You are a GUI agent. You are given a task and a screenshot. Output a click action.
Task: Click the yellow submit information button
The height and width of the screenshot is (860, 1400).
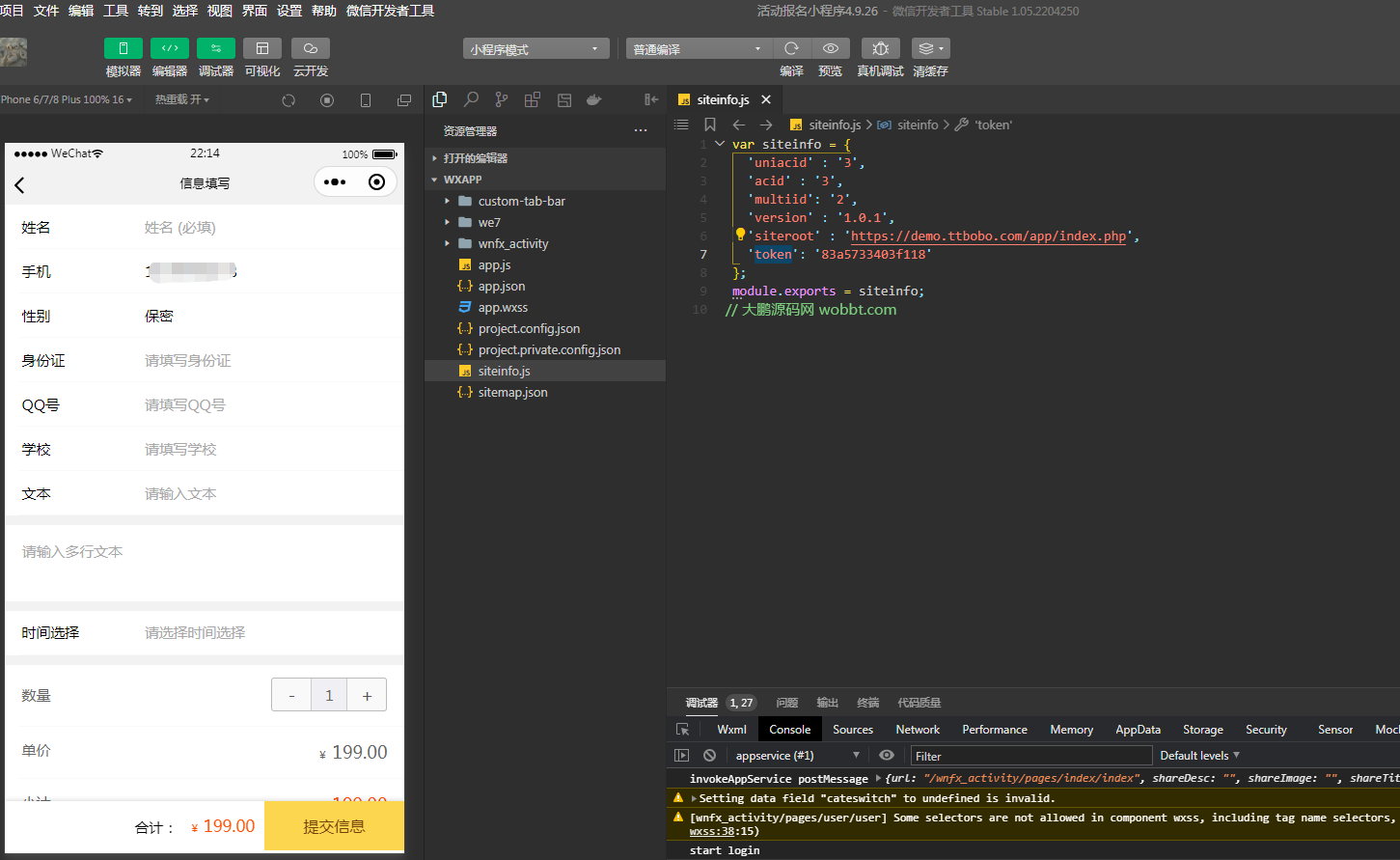(x=334, y=826)
